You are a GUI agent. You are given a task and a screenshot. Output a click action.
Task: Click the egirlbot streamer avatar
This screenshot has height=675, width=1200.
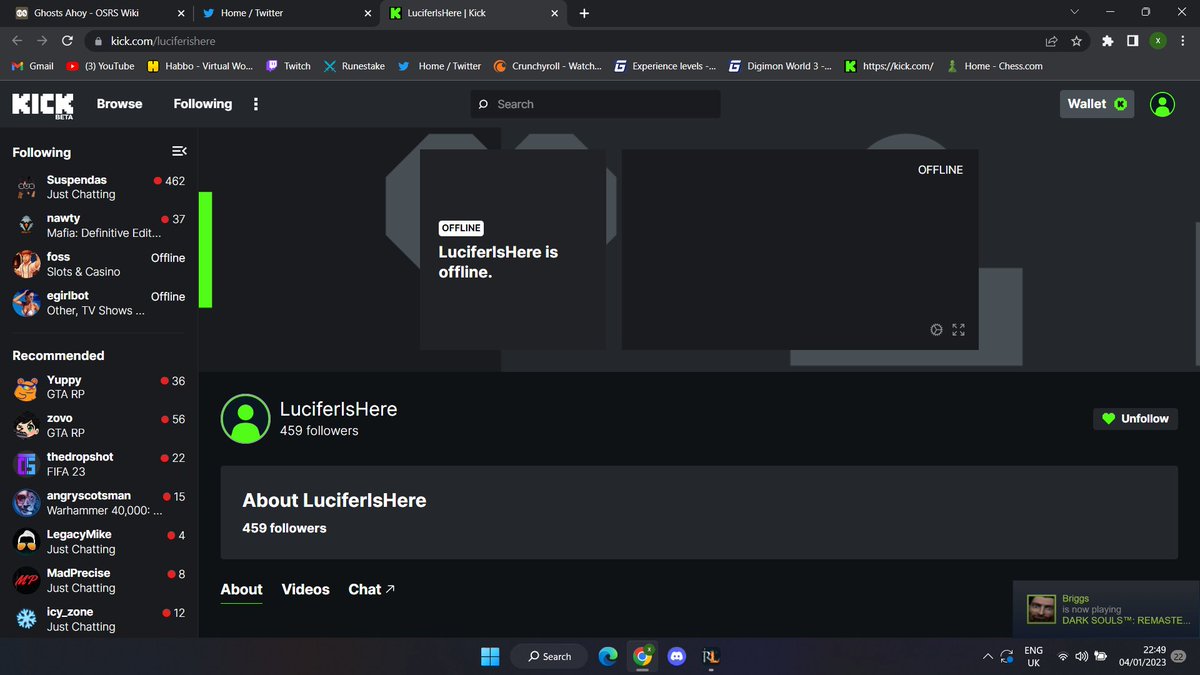(x=27, y=303)
